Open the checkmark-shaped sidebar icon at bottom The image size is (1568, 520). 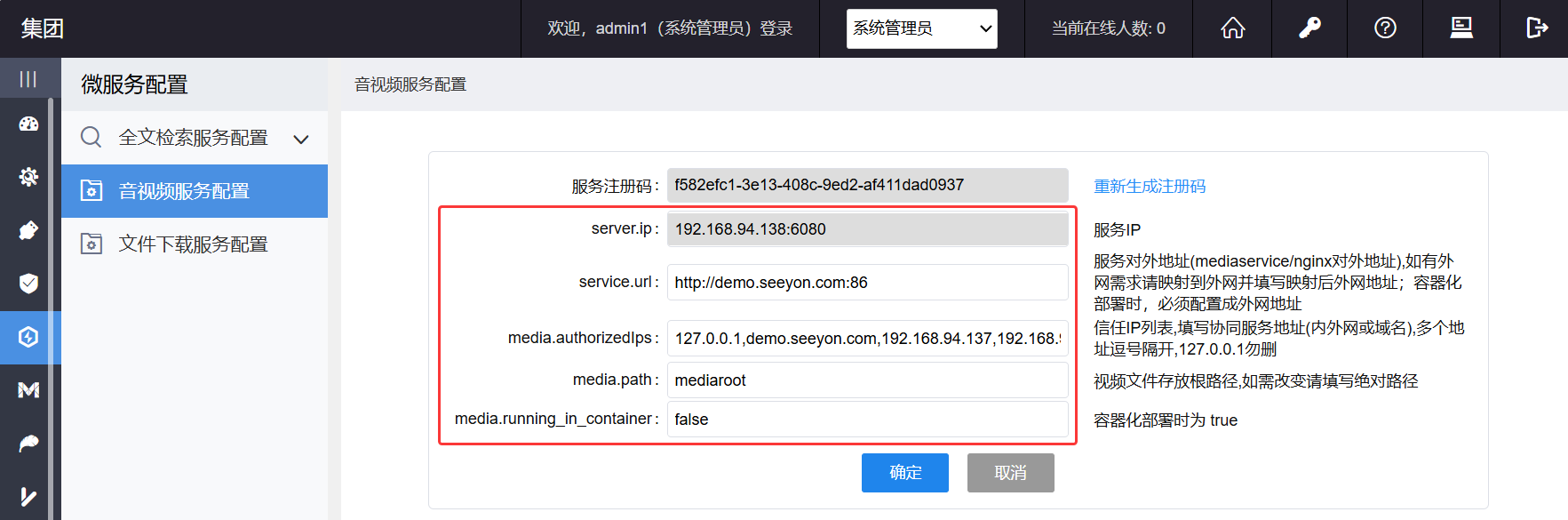(28, 496)
